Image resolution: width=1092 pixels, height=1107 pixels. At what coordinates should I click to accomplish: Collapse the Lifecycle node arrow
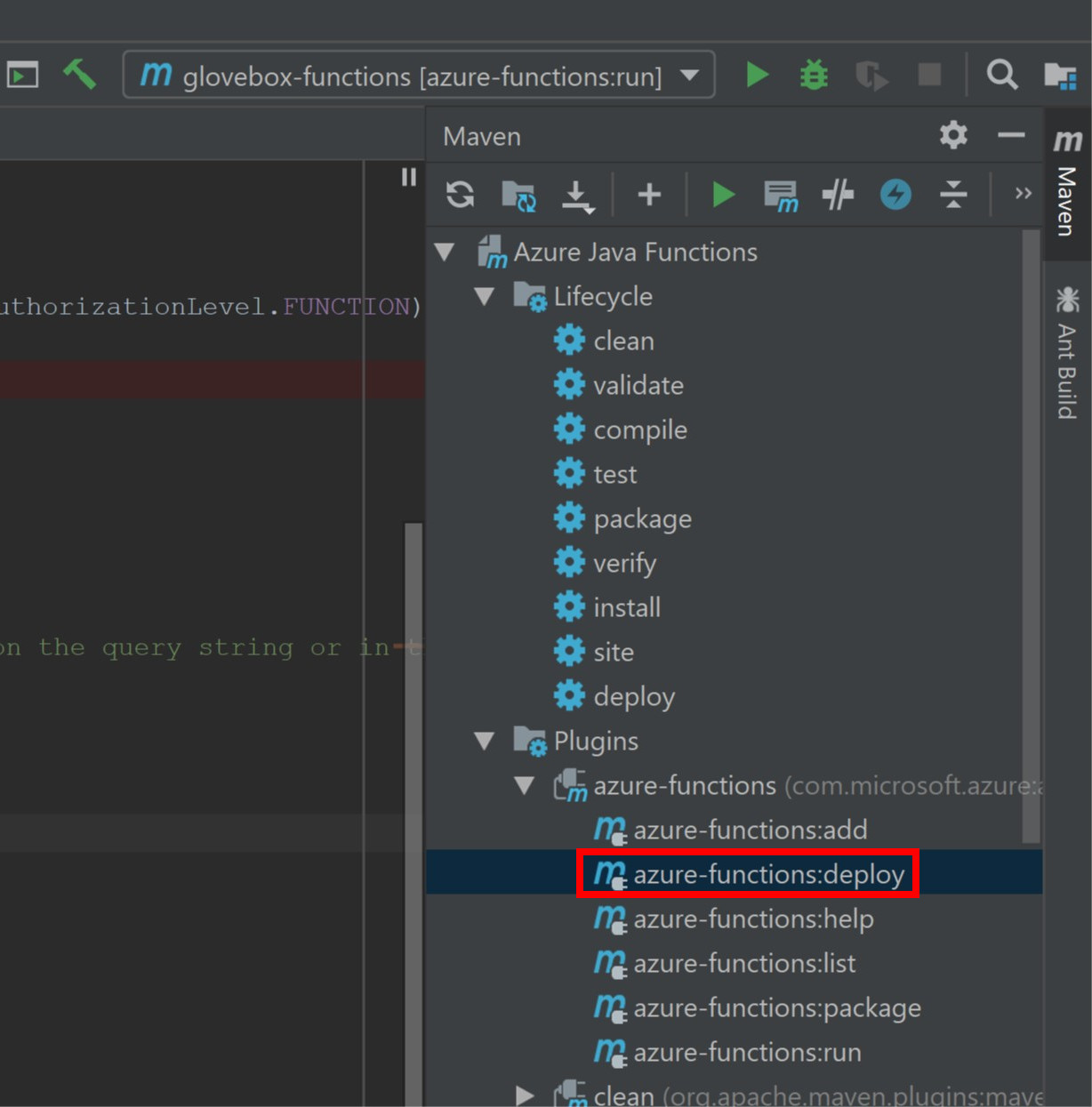point(485,296)
